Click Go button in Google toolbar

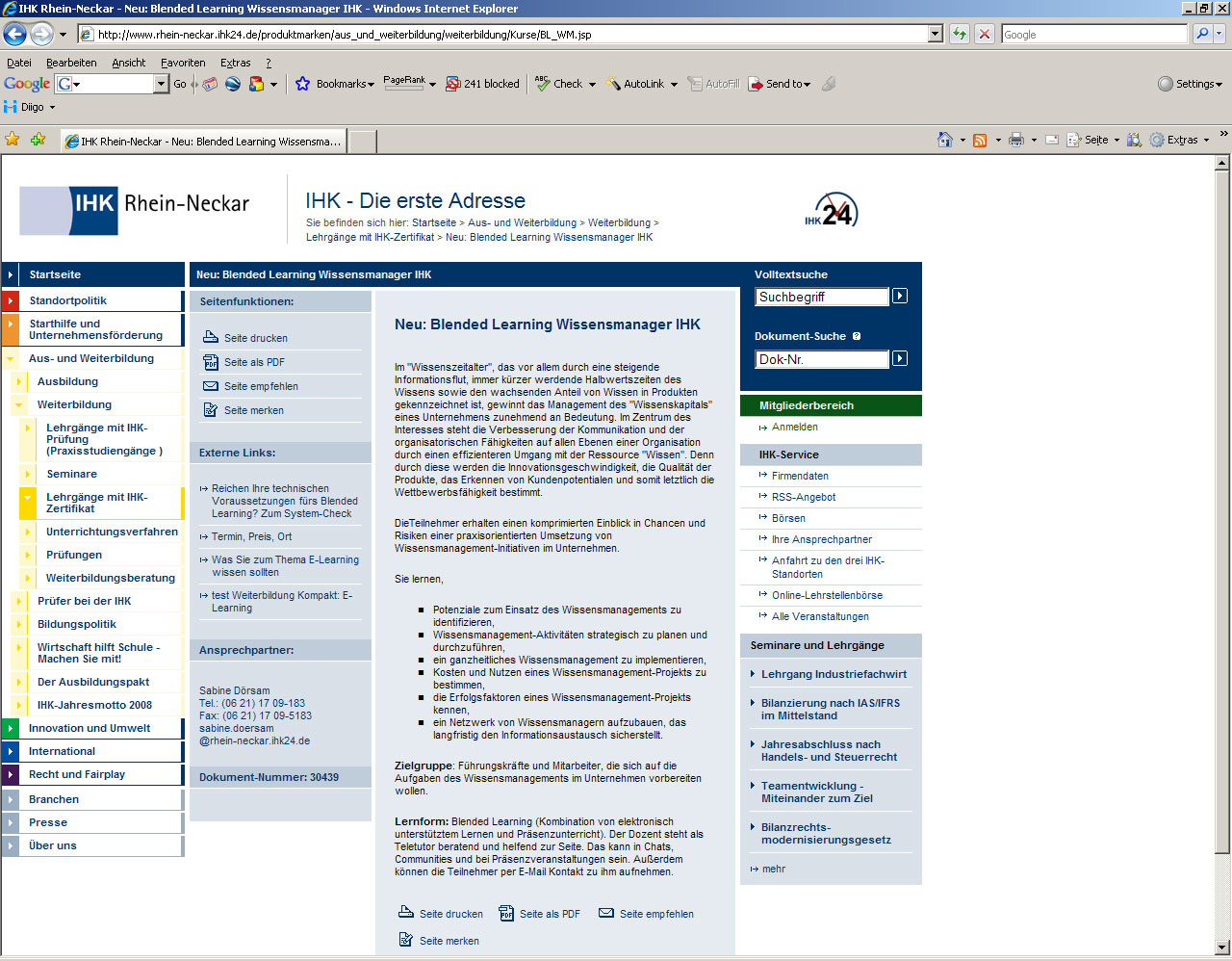click(180, 84)
